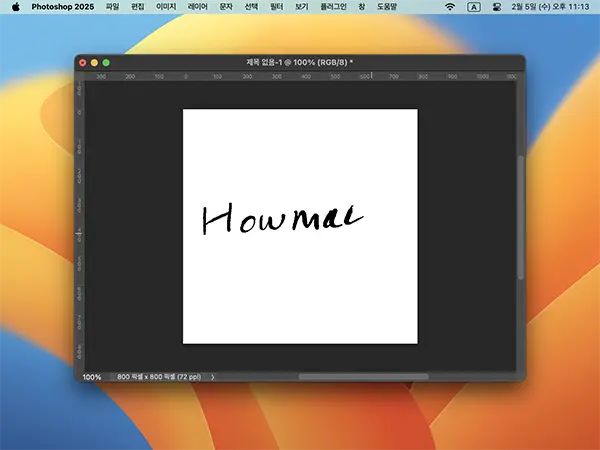Open the Apple menu
600x450 pixels.
pyautogui.click(x=16, y=7)
